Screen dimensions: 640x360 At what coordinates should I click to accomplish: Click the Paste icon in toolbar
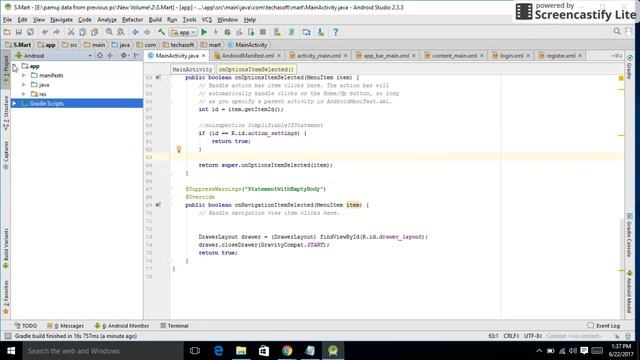(x=95, y=32)
